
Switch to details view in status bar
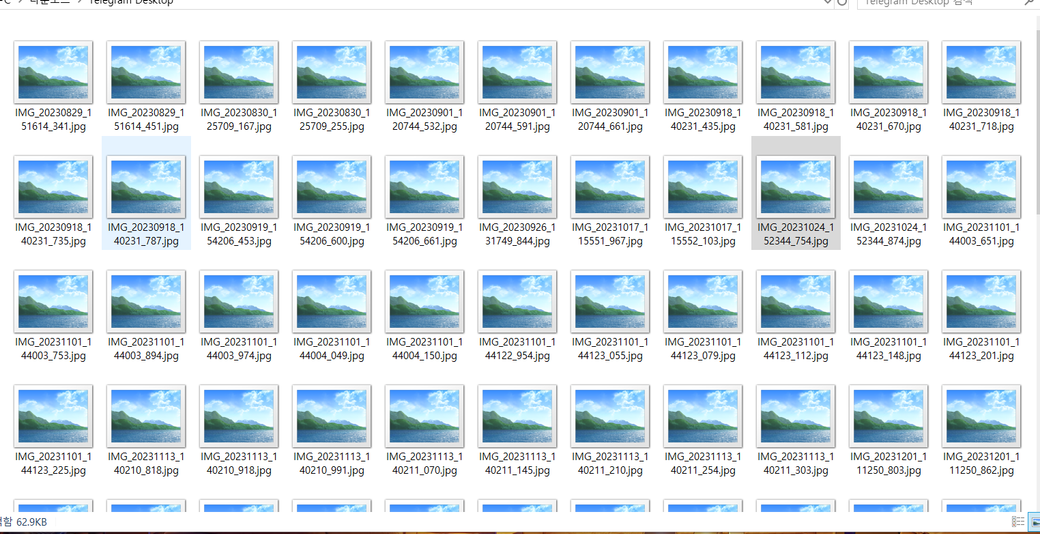1018,522
